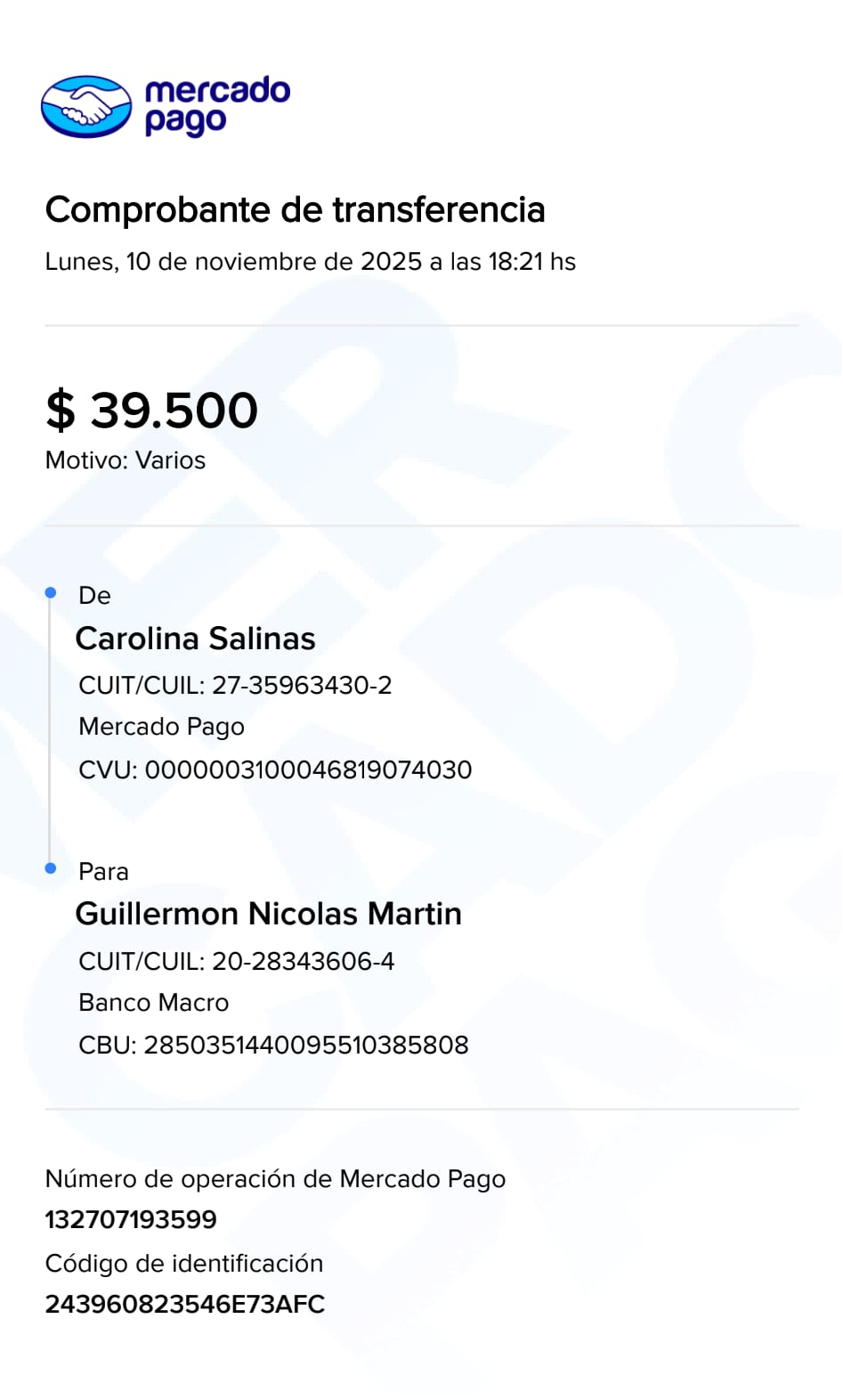This screenshot has width=843, height=1400.
Task: Click the $ 39.500 amount
Action: tap(152, 411)
